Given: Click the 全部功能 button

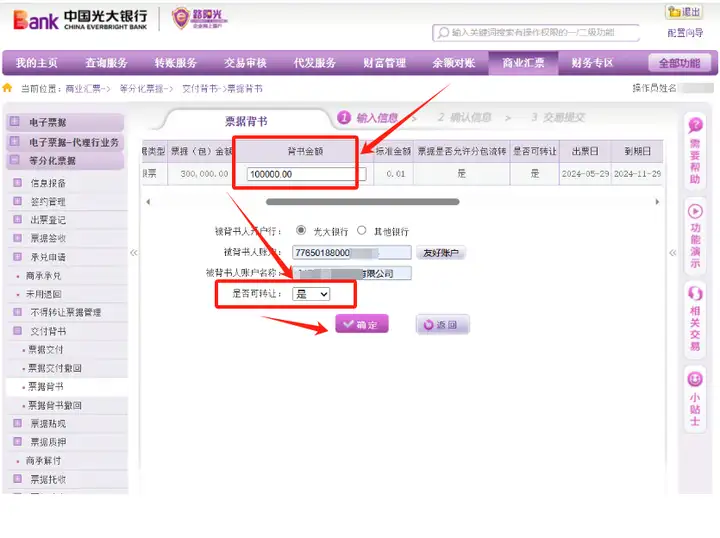Looking at the screenshot, I should [x=680, y=63].
